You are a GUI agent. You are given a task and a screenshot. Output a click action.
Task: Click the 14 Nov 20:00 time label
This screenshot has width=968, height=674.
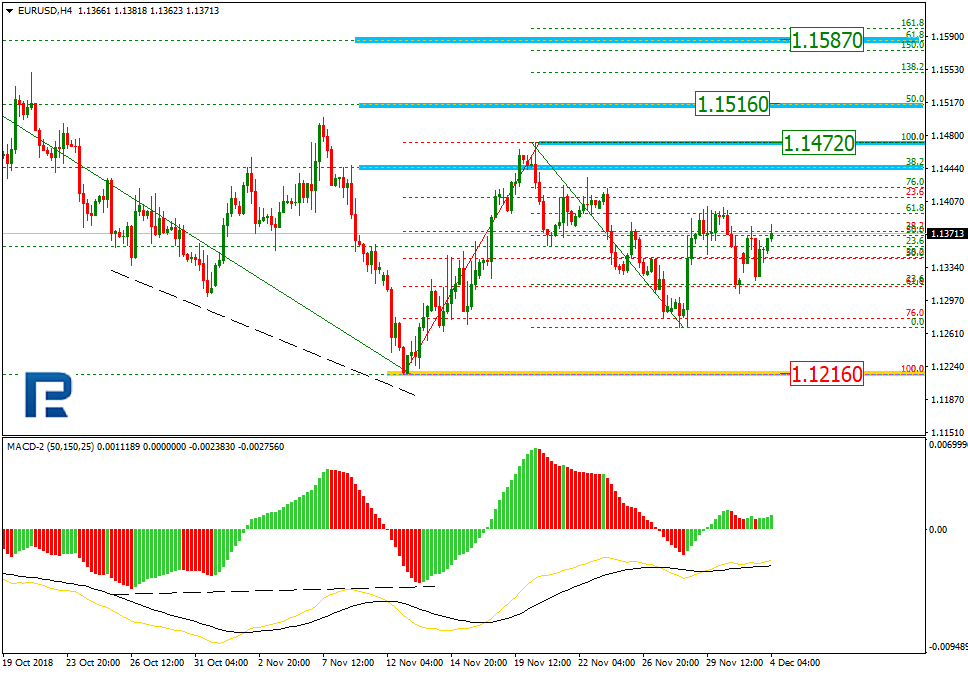pyautogui.click(x=478, y=662)
